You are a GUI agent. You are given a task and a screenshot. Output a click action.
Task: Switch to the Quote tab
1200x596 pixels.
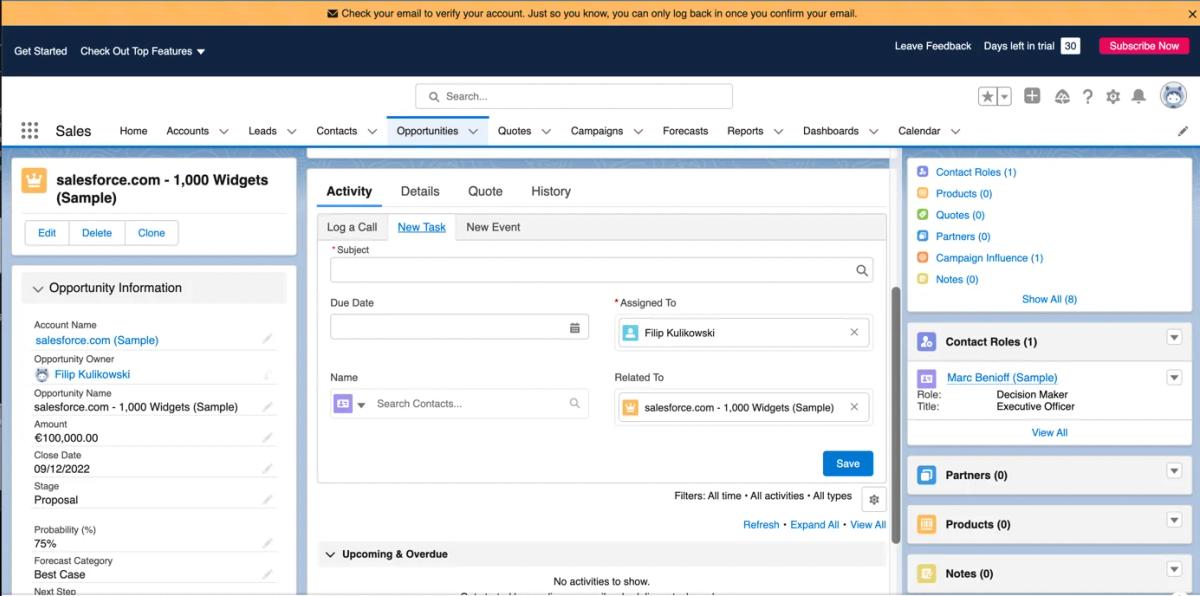tap(485, 191)
